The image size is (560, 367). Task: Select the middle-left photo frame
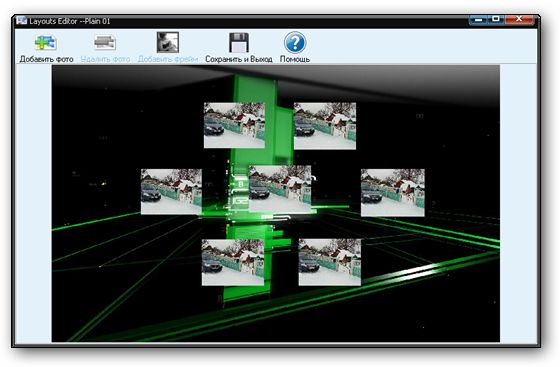point(171,192)
